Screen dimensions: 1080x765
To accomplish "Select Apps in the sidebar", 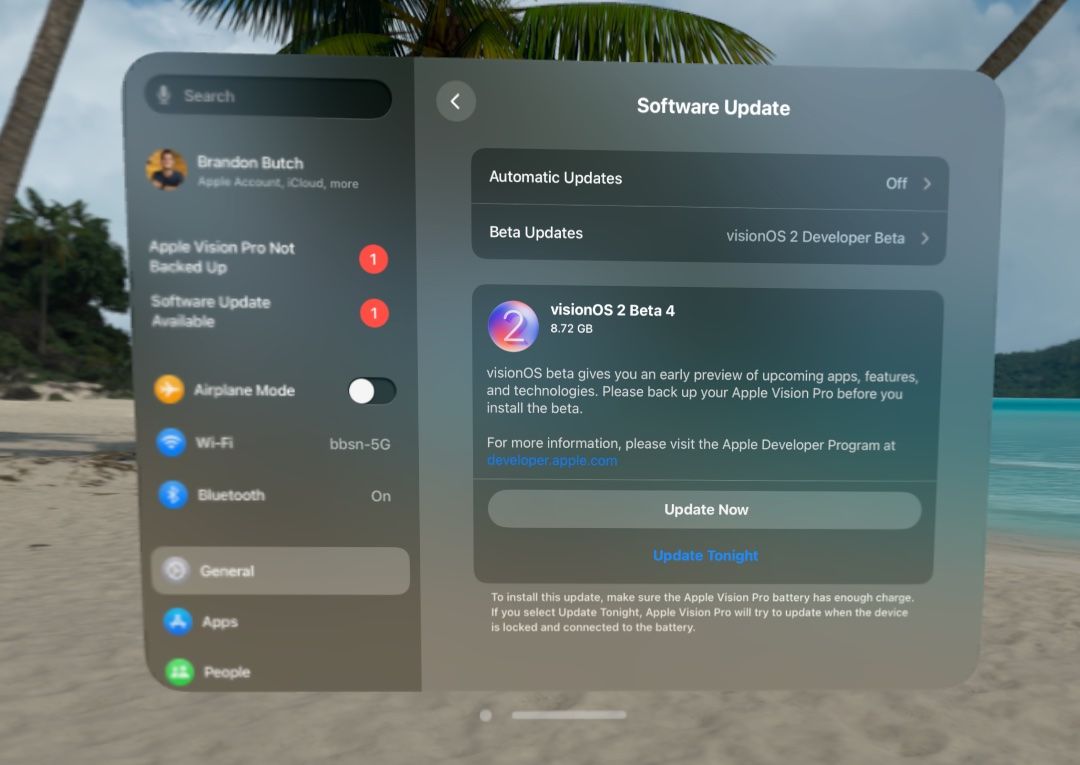I will pyautogui.click(x=280, y=622).
